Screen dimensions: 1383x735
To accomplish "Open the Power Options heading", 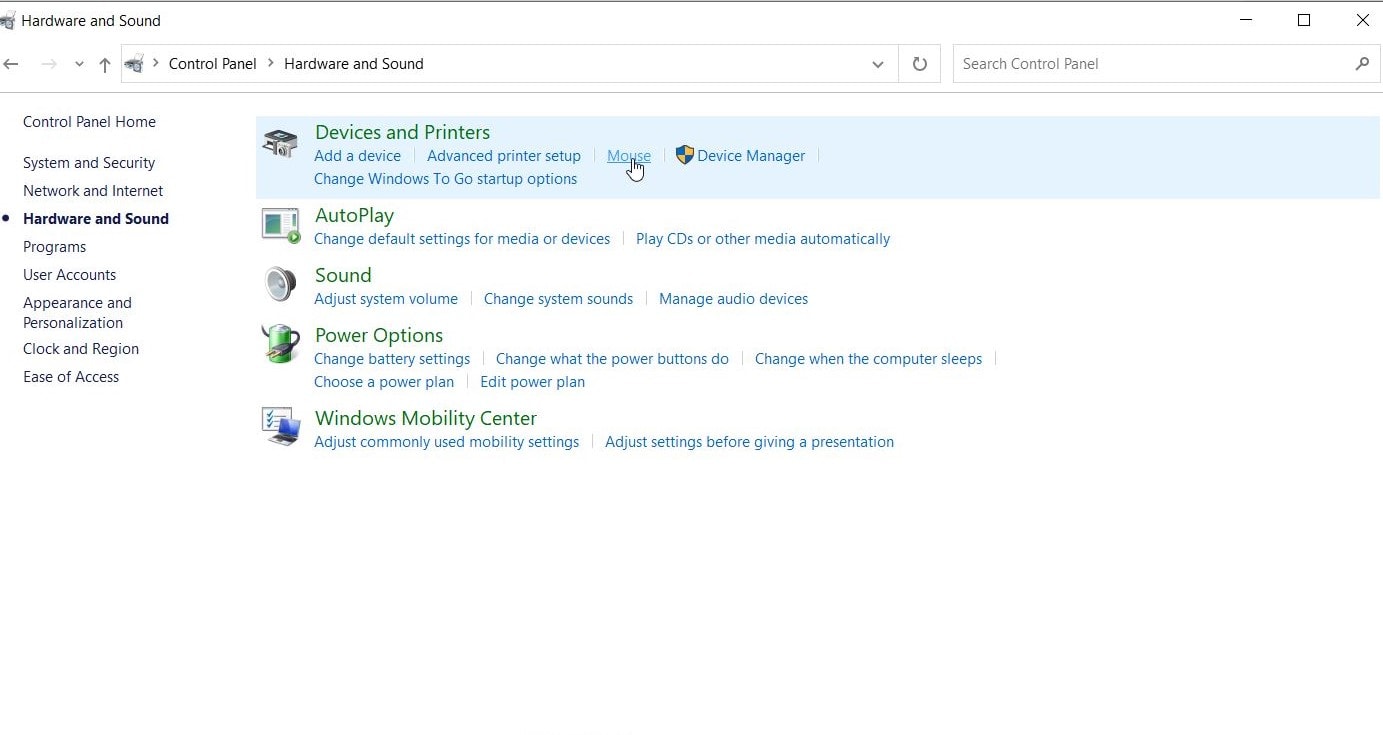I will [379, 335].
